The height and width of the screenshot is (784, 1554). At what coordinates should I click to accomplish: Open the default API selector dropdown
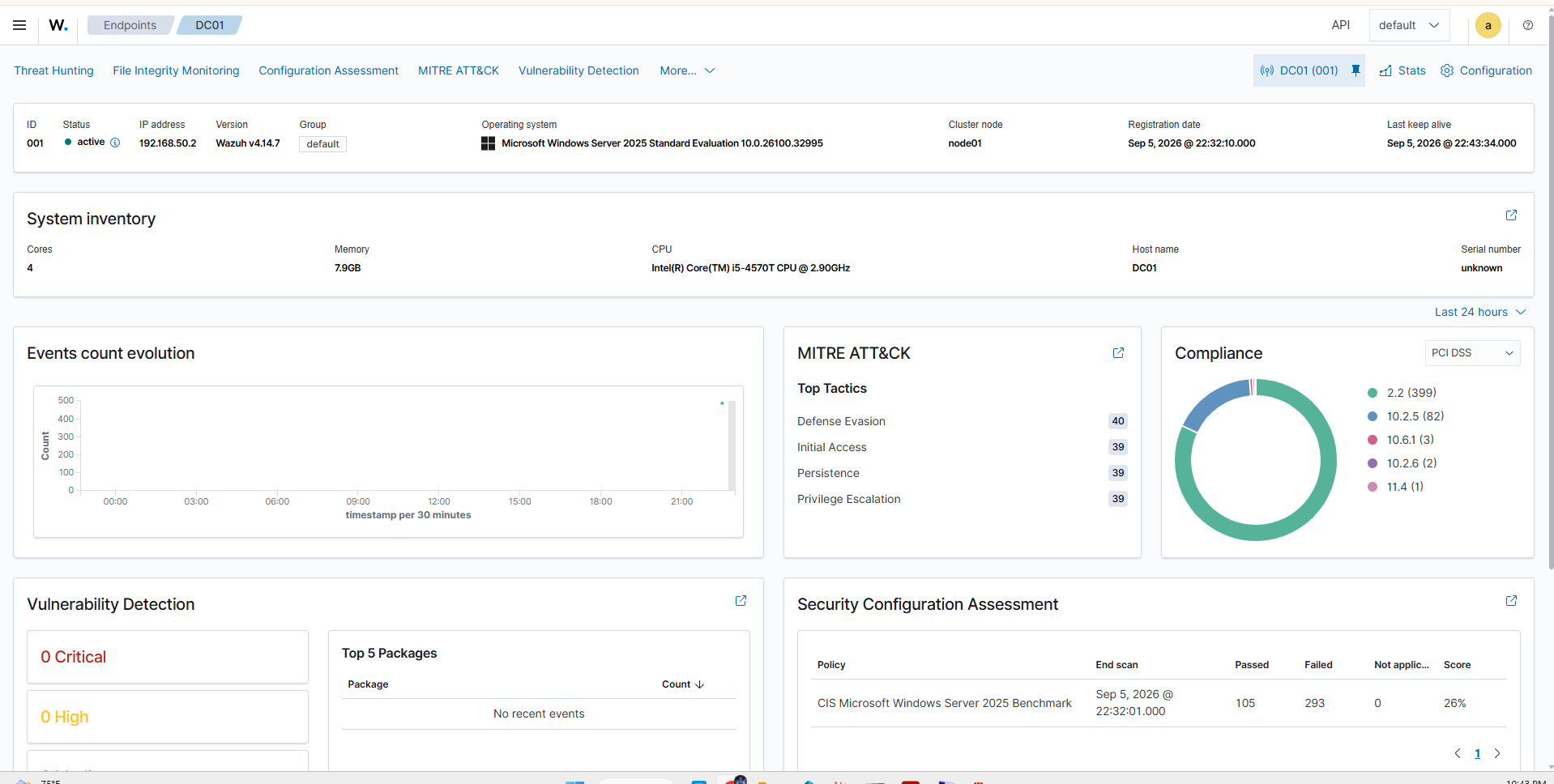click(1409, 25)
